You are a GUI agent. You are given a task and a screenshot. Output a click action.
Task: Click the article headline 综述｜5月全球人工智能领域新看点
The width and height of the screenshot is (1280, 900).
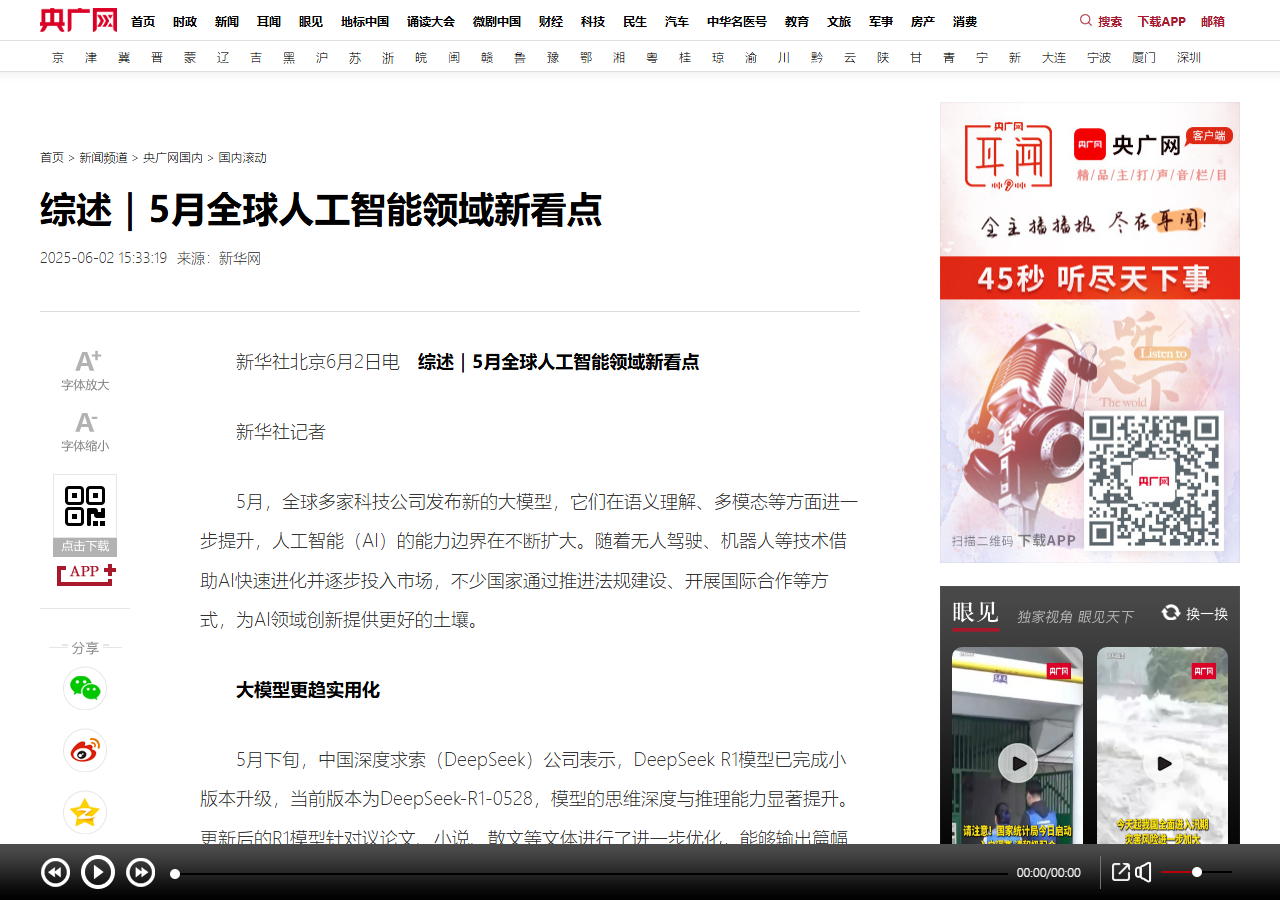click(x=321, y=210)
